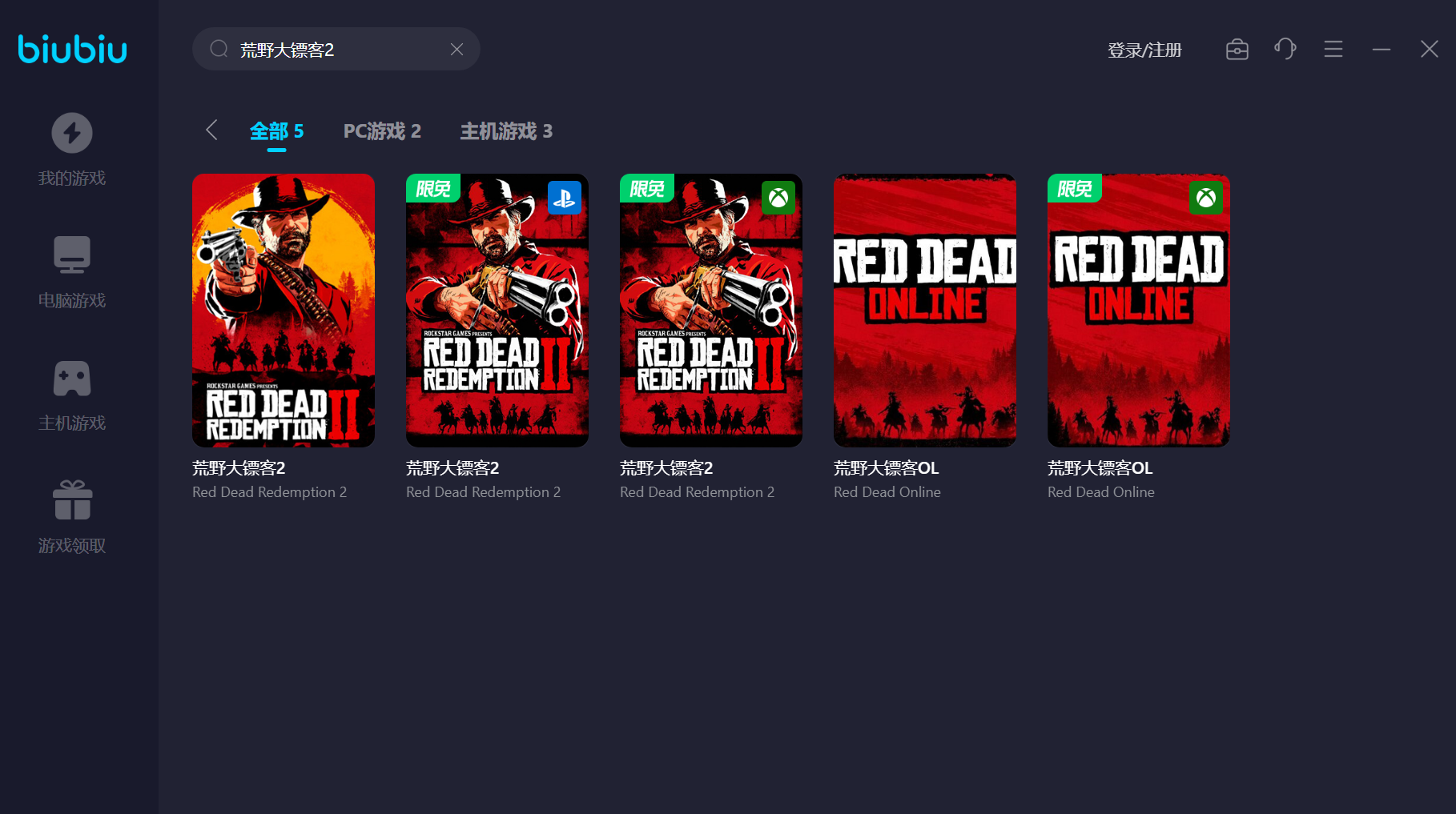The height and width of the screenshot is (814, 1456).
Task: Click the biubiu logo
Action: click(72, 49)
